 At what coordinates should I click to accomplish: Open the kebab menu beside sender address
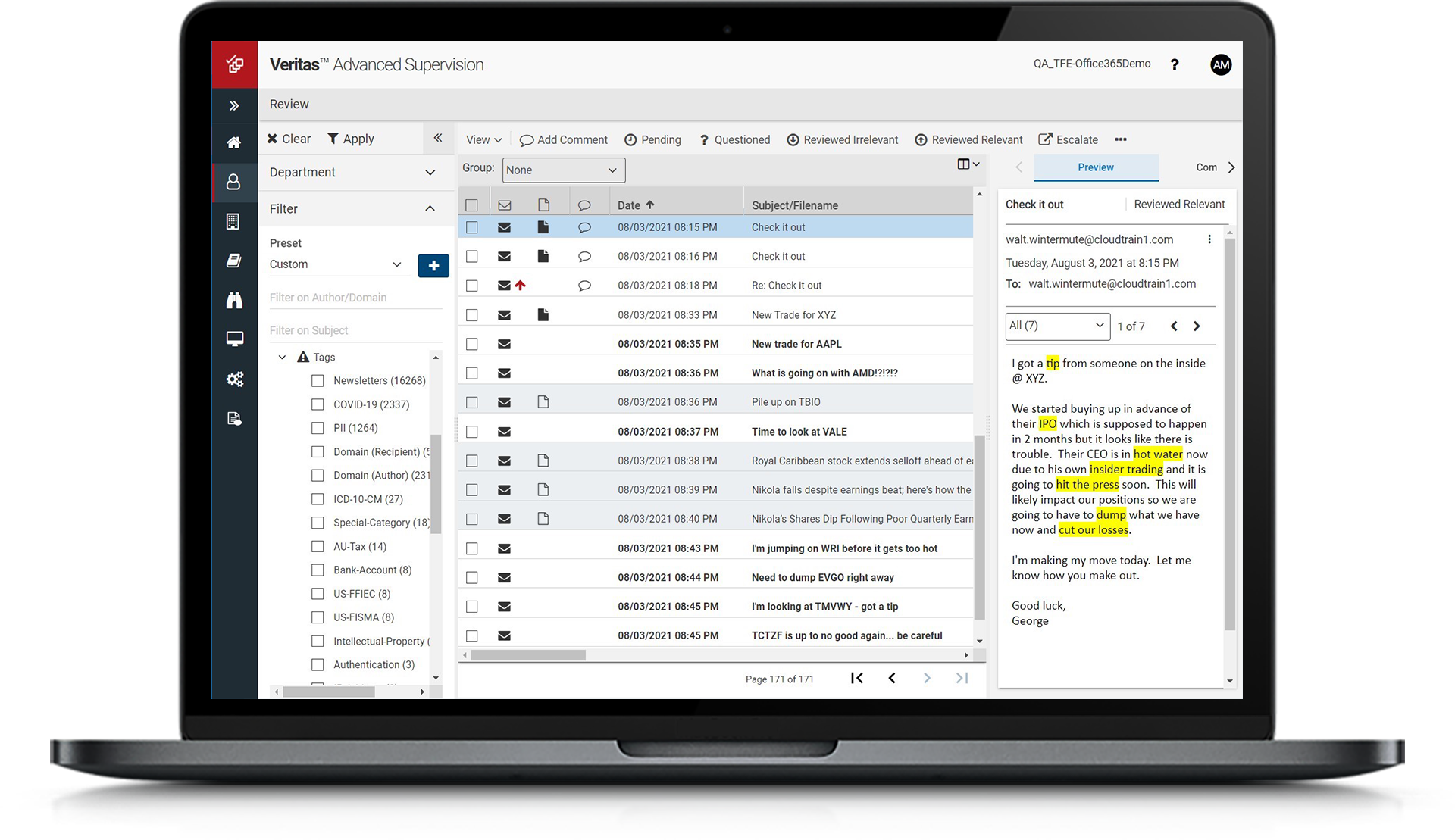click(1209, 239)
